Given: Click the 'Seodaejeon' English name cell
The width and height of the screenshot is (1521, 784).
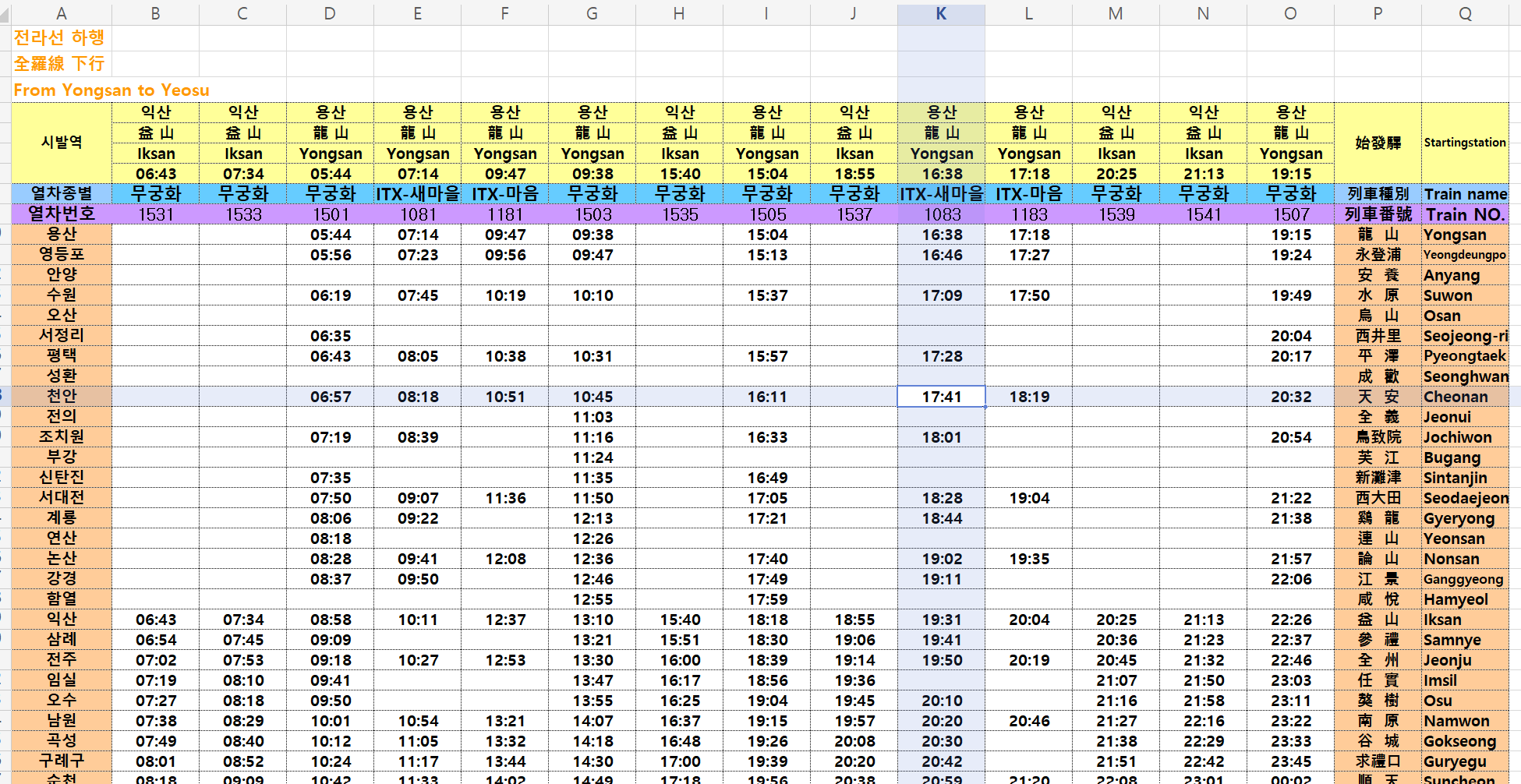Looking at the screenshot, I should [1465, 498].
